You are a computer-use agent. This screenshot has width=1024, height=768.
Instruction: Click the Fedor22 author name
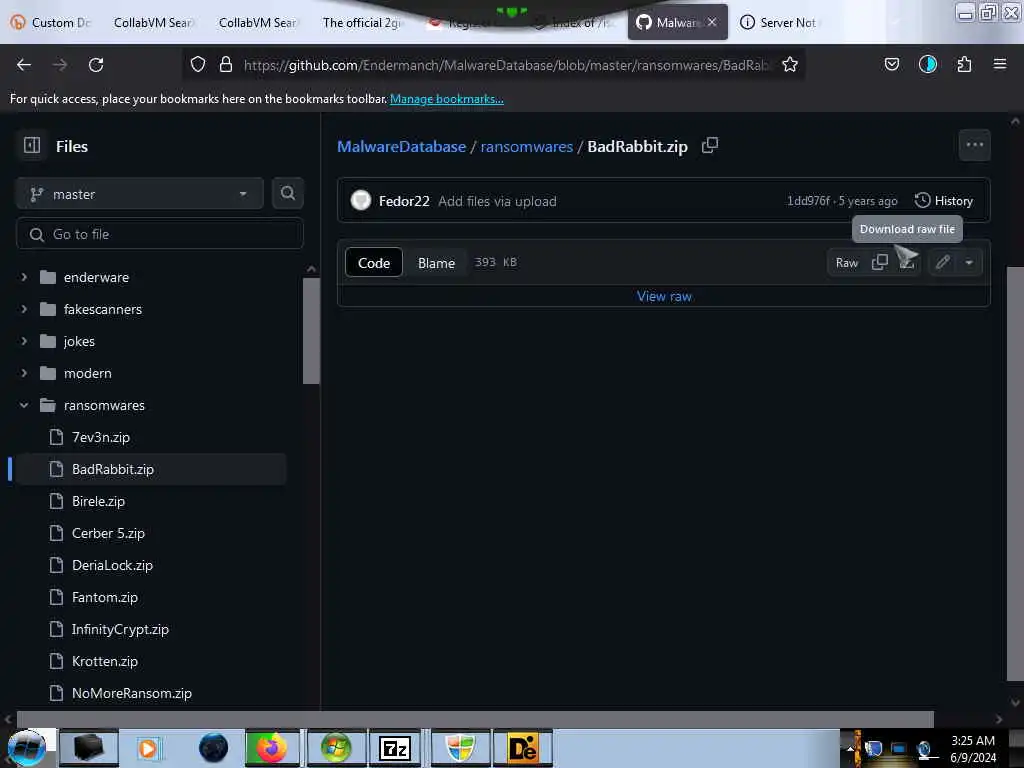click(x=404, y=201)
